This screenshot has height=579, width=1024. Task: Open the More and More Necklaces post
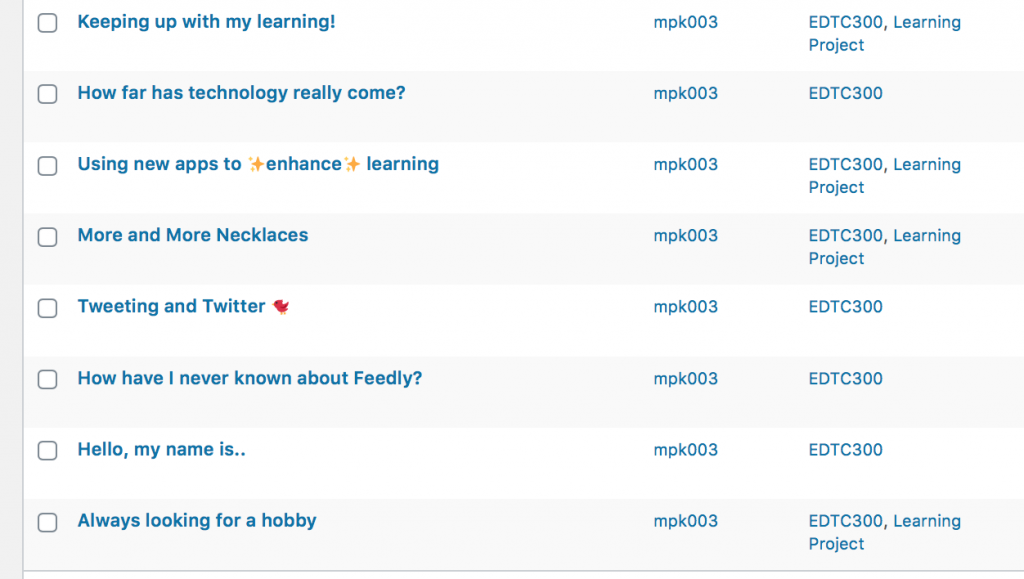tap(193, 235)
